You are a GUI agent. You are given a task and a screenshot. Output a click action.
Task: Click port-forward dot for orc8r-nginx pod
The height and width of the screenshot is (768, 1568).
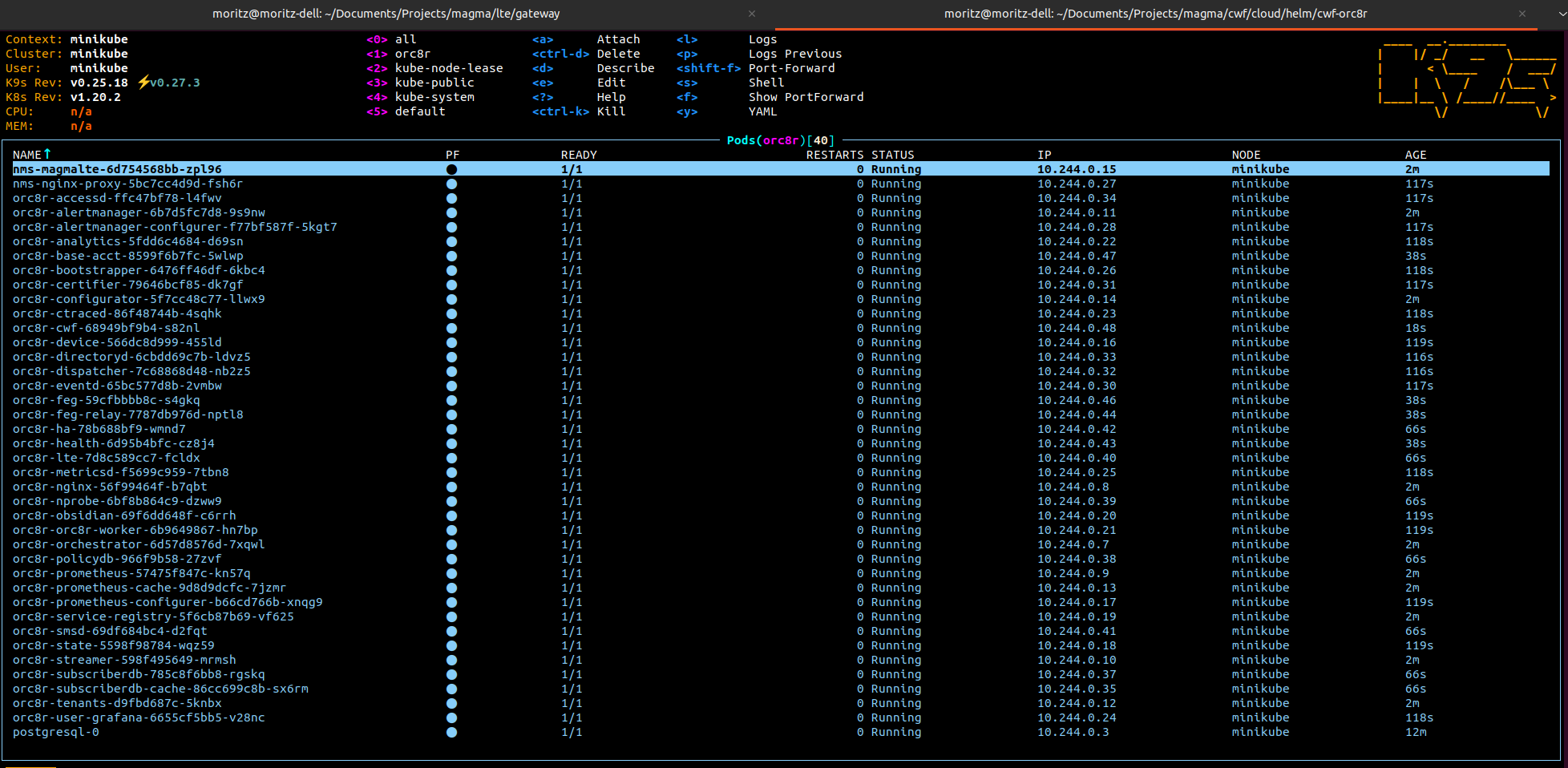[451, 487]
